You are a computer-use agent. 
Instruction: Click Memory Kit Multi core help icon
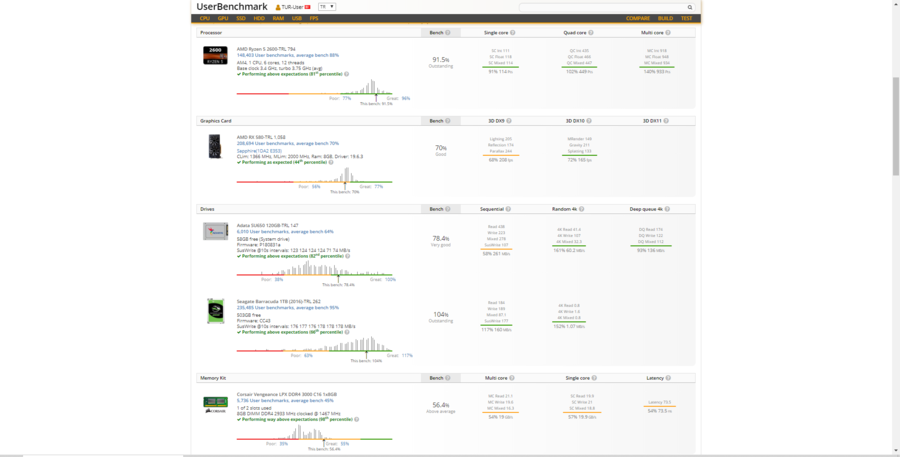coord(512,378)
